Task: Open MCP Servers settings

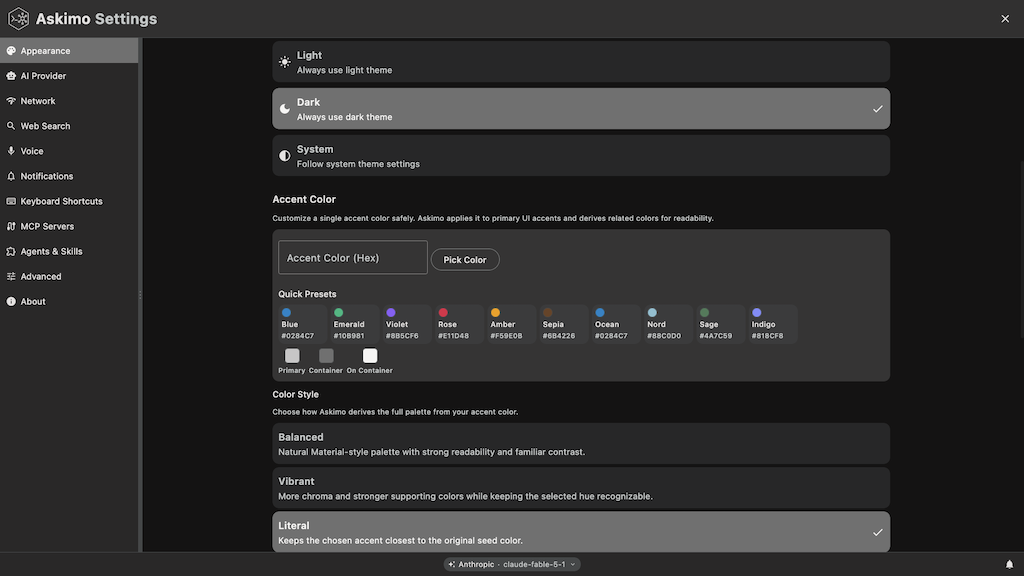Action: coord(69,226)
